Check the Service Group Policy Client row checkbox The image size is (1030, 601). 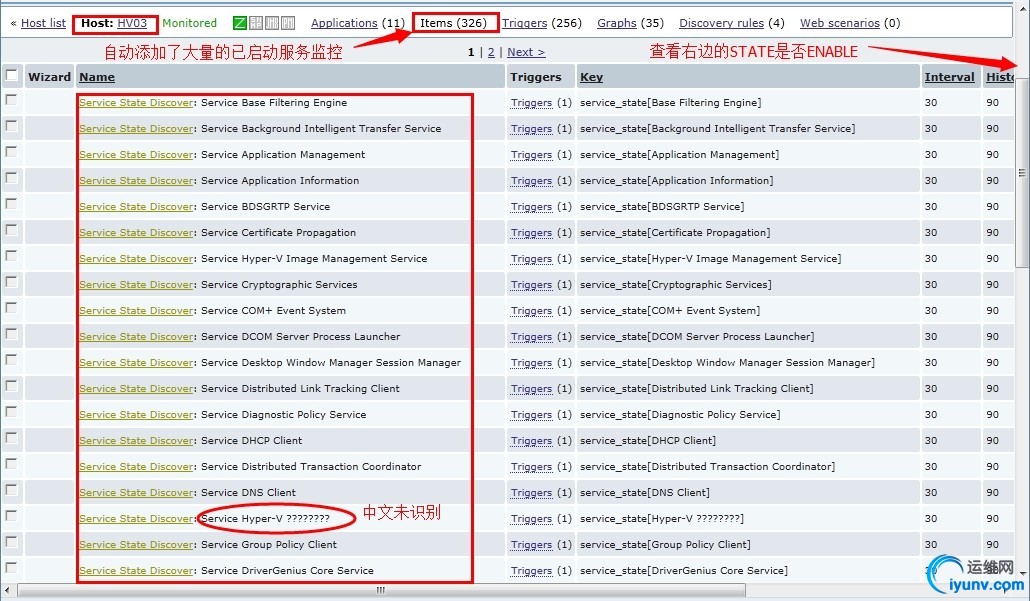(11, 542)
